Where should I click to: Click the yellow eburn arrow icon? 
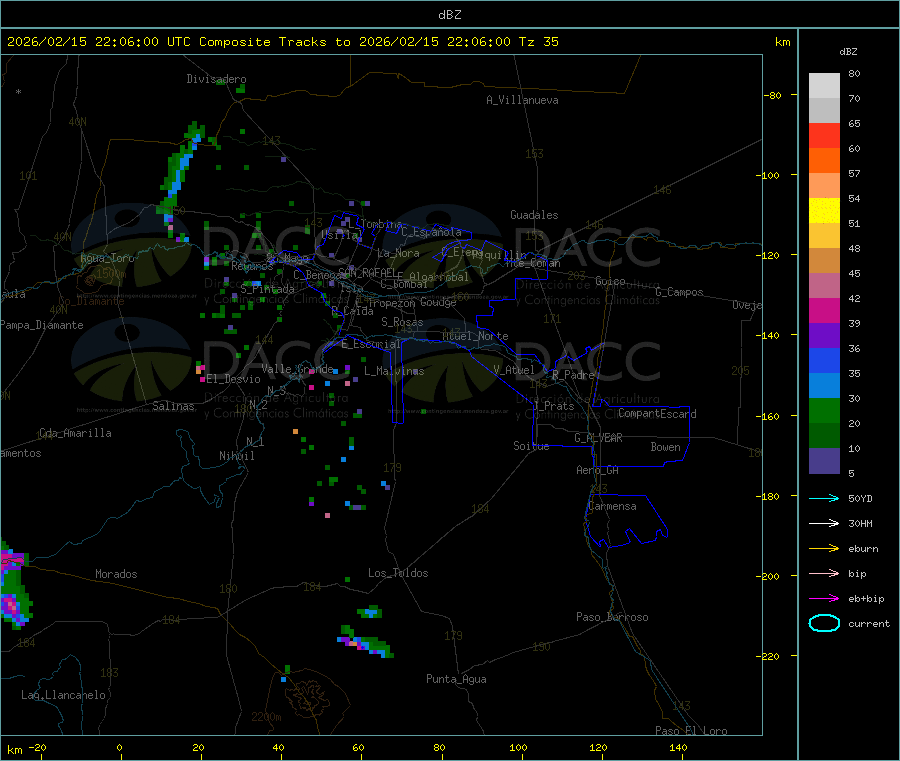click(824, 548)
